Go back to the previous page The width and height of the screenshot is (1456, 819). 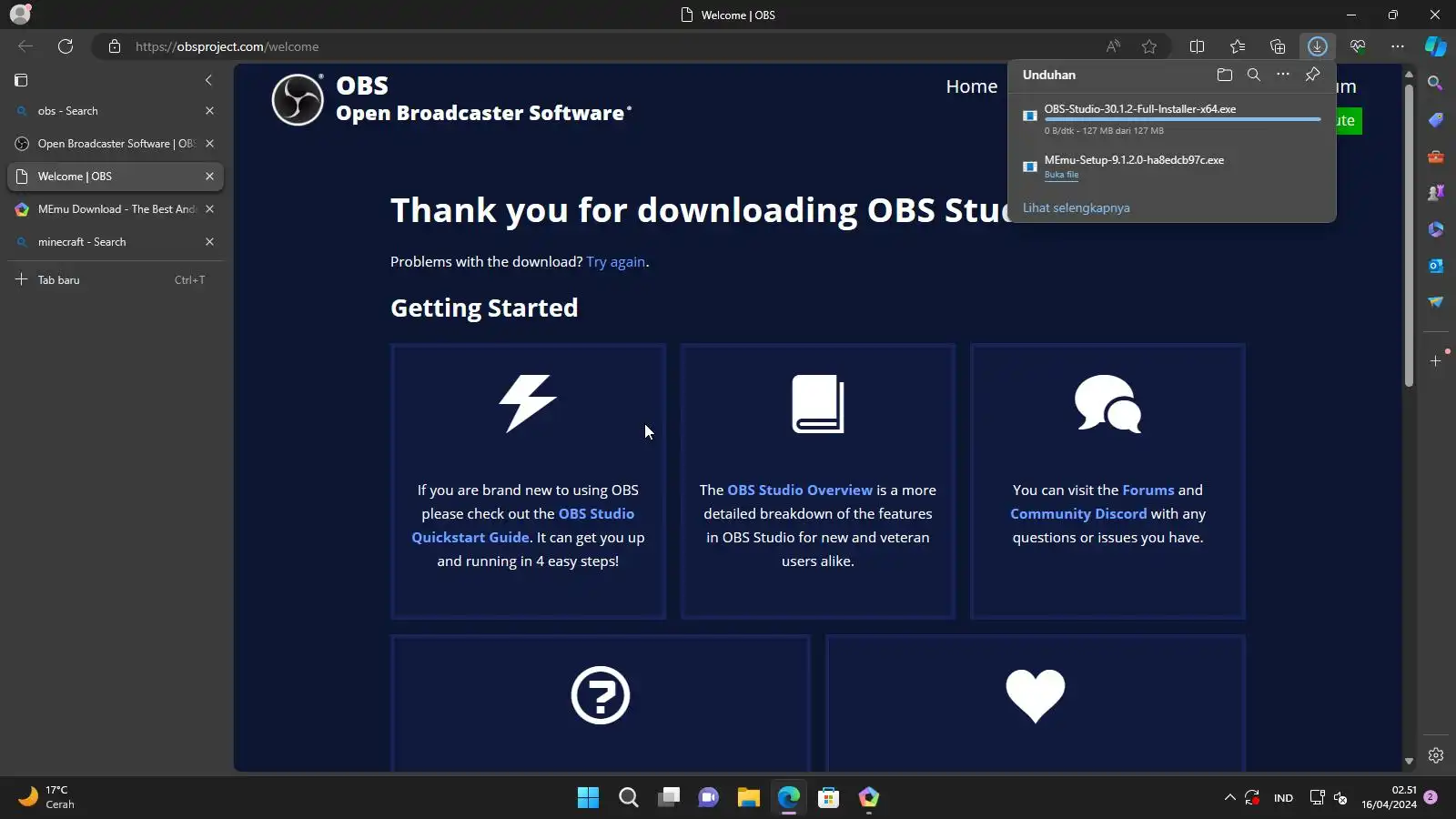click(25, 46)
